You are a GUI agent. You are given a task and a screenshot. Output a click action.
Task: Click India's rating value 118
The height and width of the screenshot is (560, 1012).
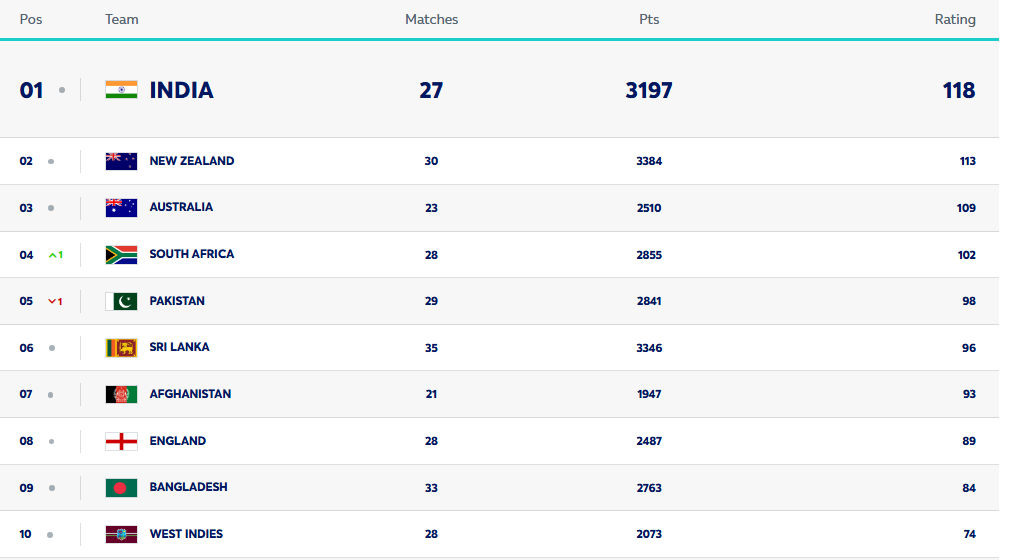pyautogui.click(x=958, y=90)
